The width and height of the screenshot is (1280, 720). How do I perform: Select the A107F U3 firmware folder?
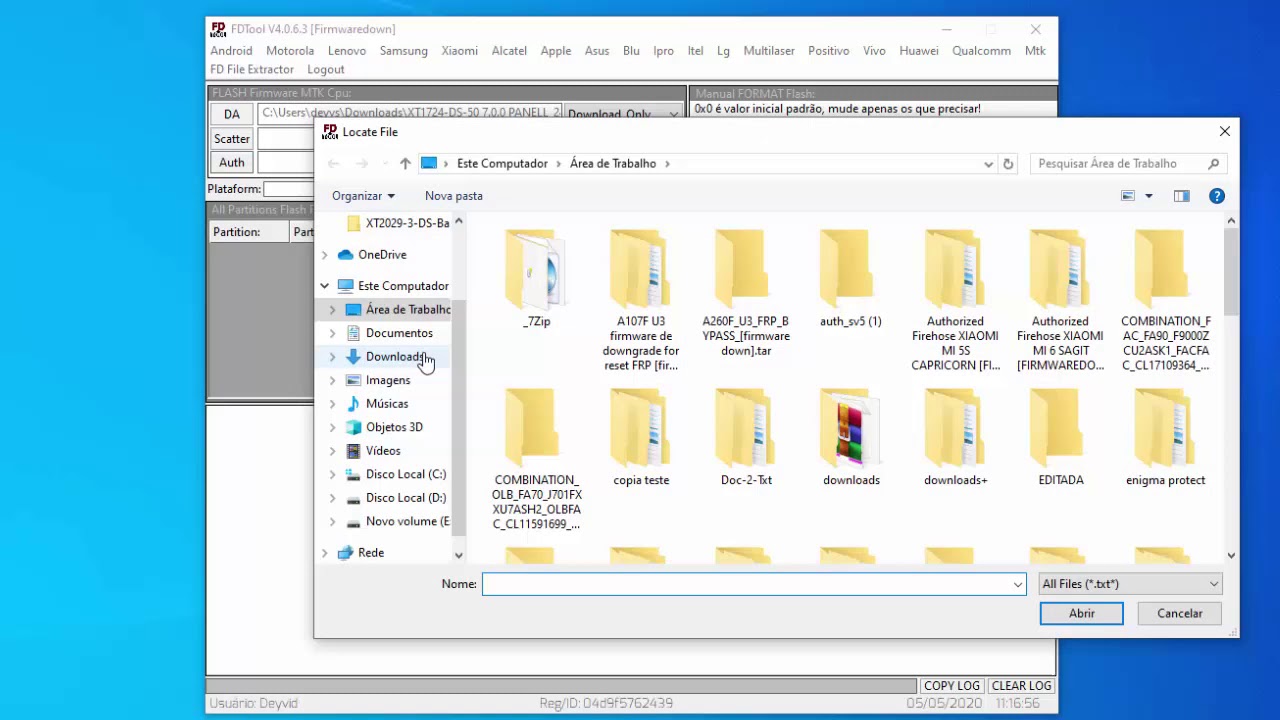(640, 300)
